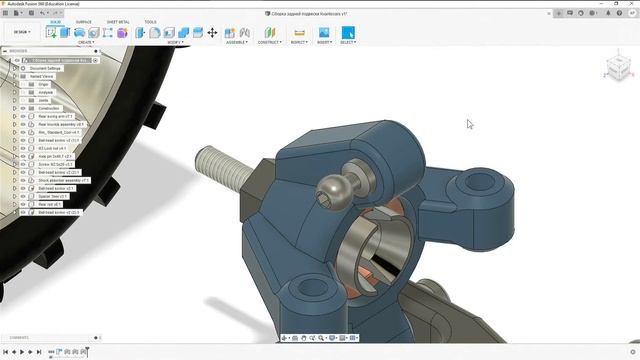The image size is (640, 360).
Task: Hide the Shock absorber assembly component
Action: [23, 180]
